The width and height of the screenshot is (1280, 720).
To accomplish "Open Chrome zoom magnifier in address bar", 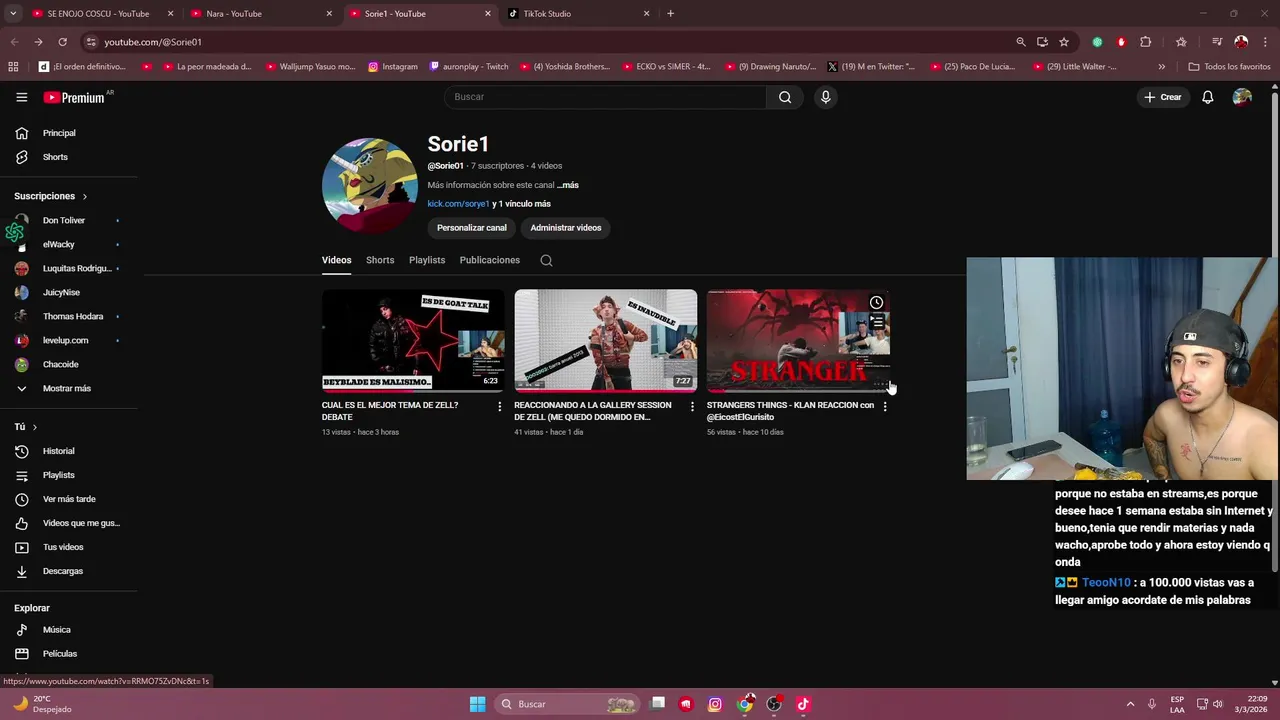I will pos(1021,42).
